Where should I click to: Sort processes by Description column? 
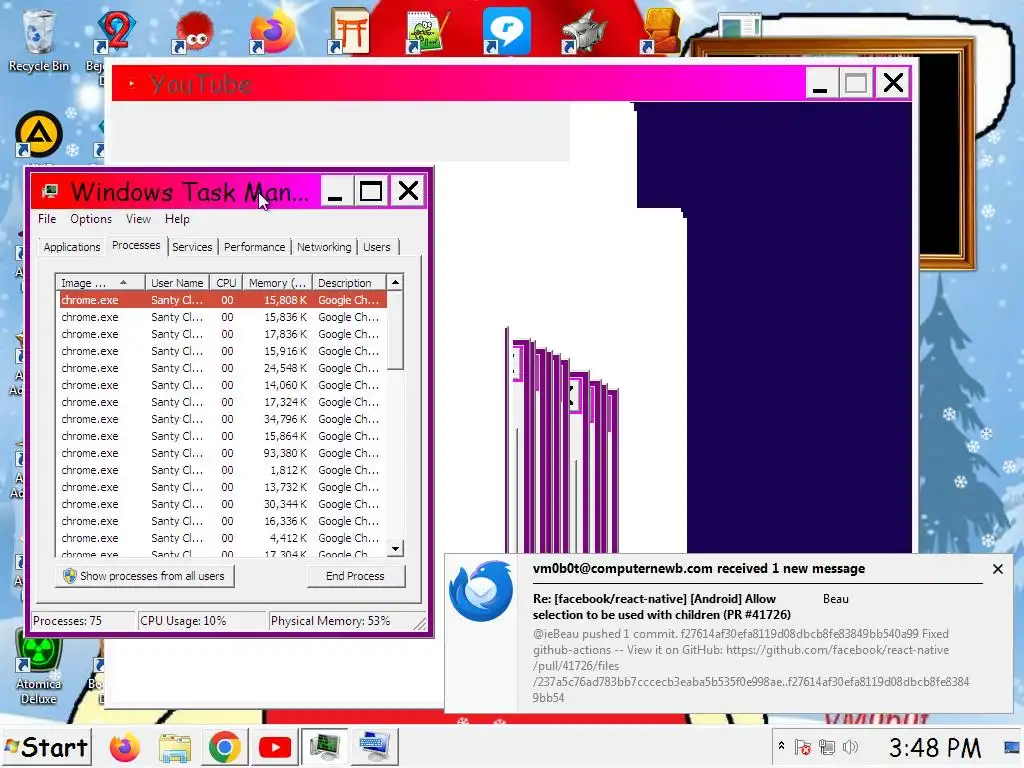(x=349, y=283)
